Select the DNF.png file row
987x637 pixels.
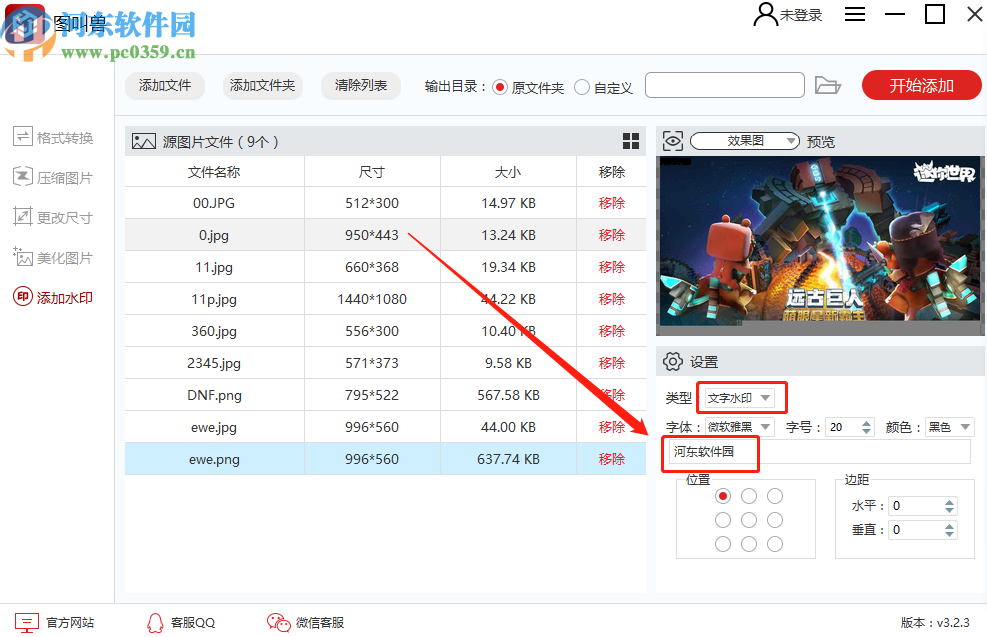[x=385, y=395]
